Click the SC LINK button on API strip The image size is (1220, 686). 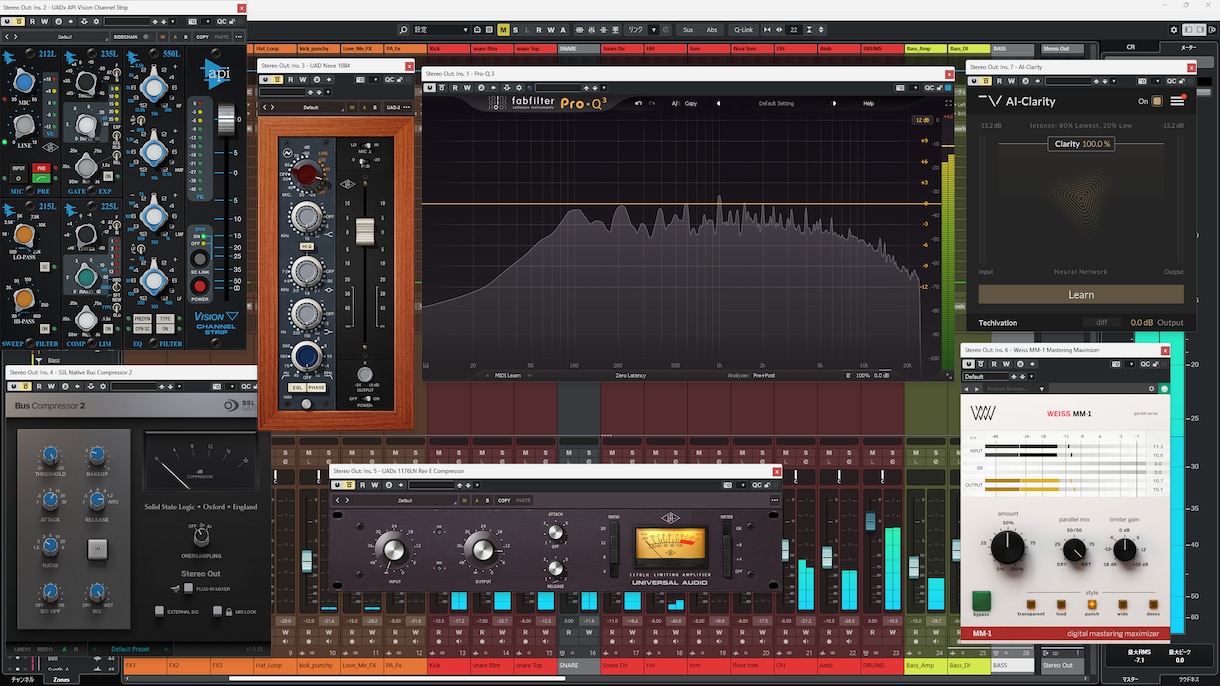coord(199,259)
